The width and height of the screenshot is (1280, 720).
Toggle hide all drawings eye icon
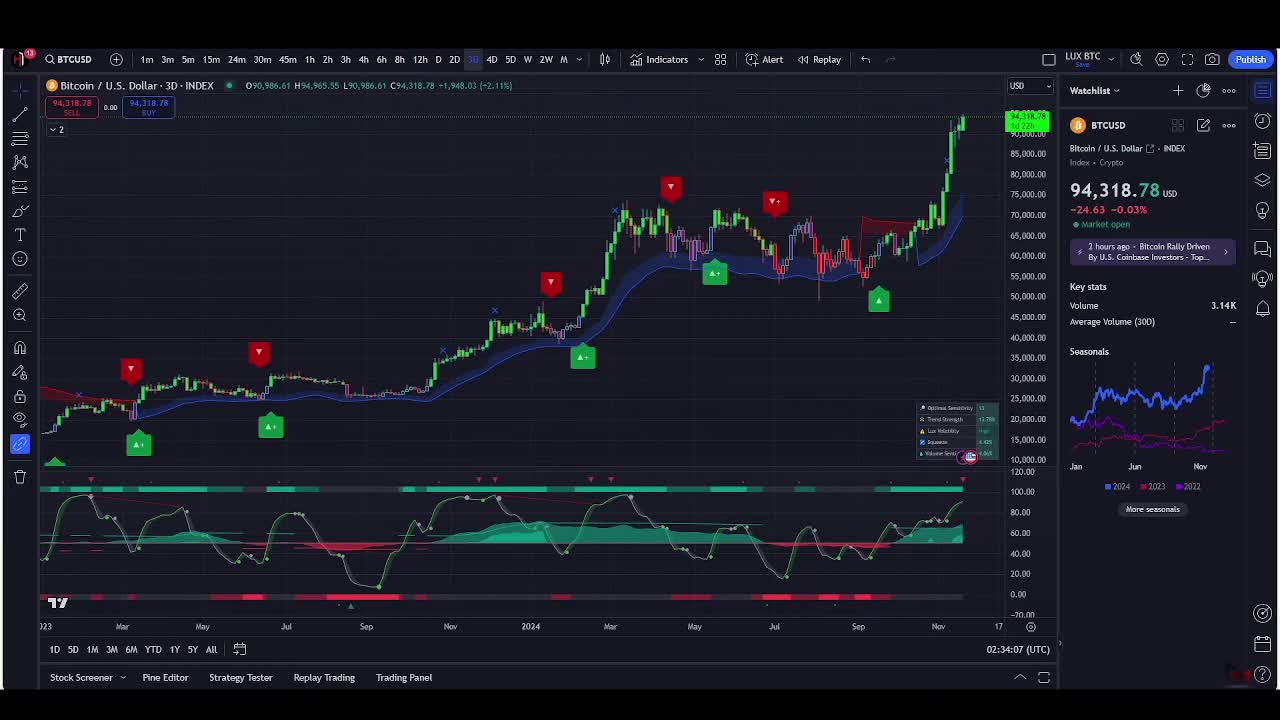coord(20,420)
